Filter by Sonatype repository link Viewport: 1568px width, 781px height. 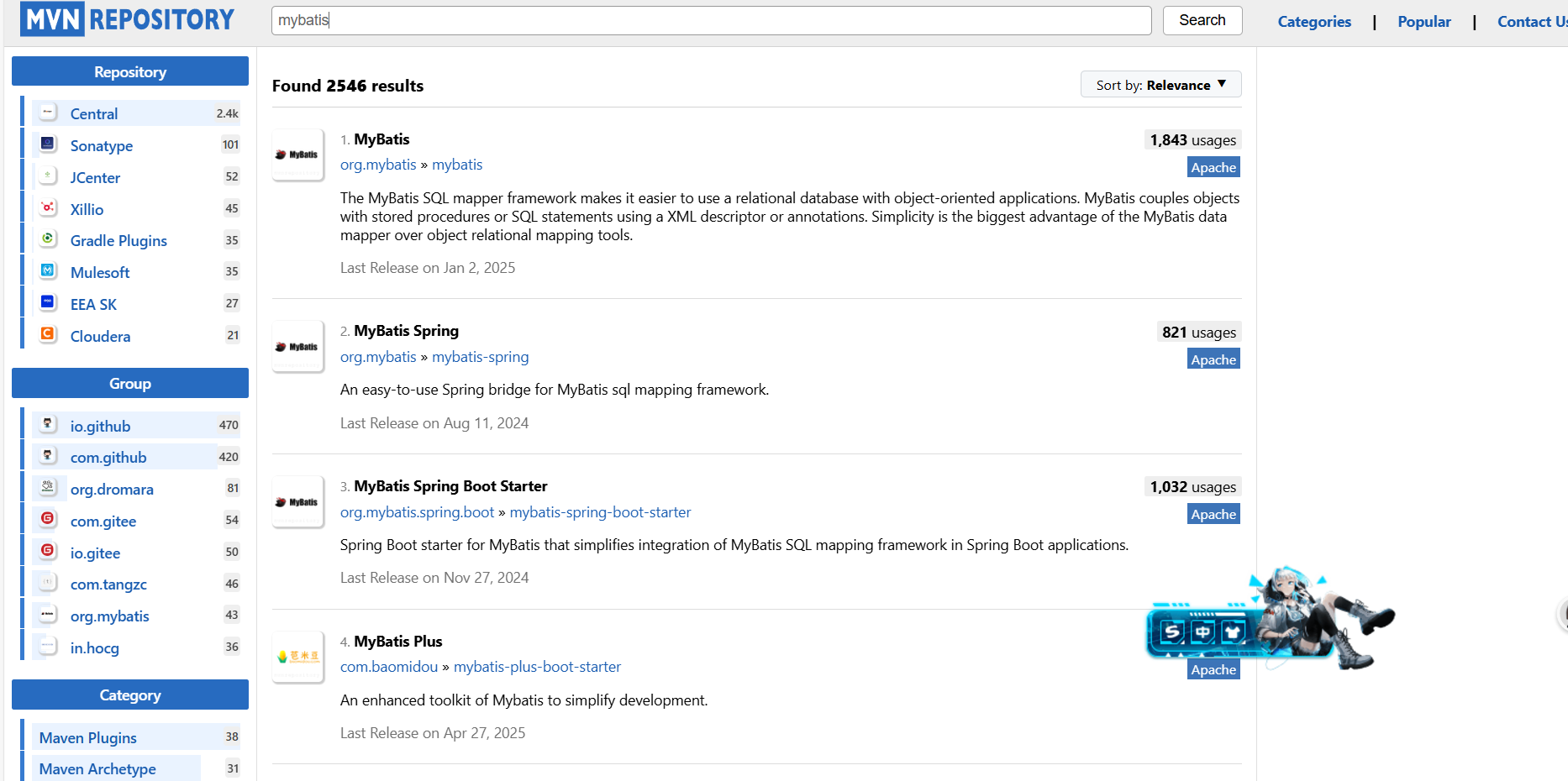click(x=102, y=145)
